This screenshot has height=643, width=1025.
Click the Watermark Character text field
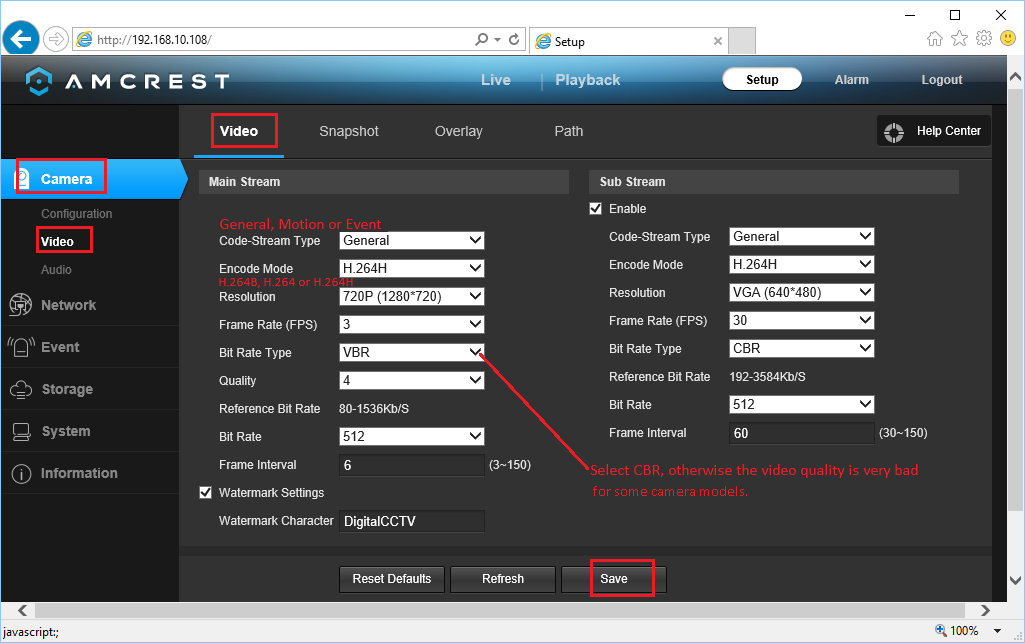click(412, 521)
